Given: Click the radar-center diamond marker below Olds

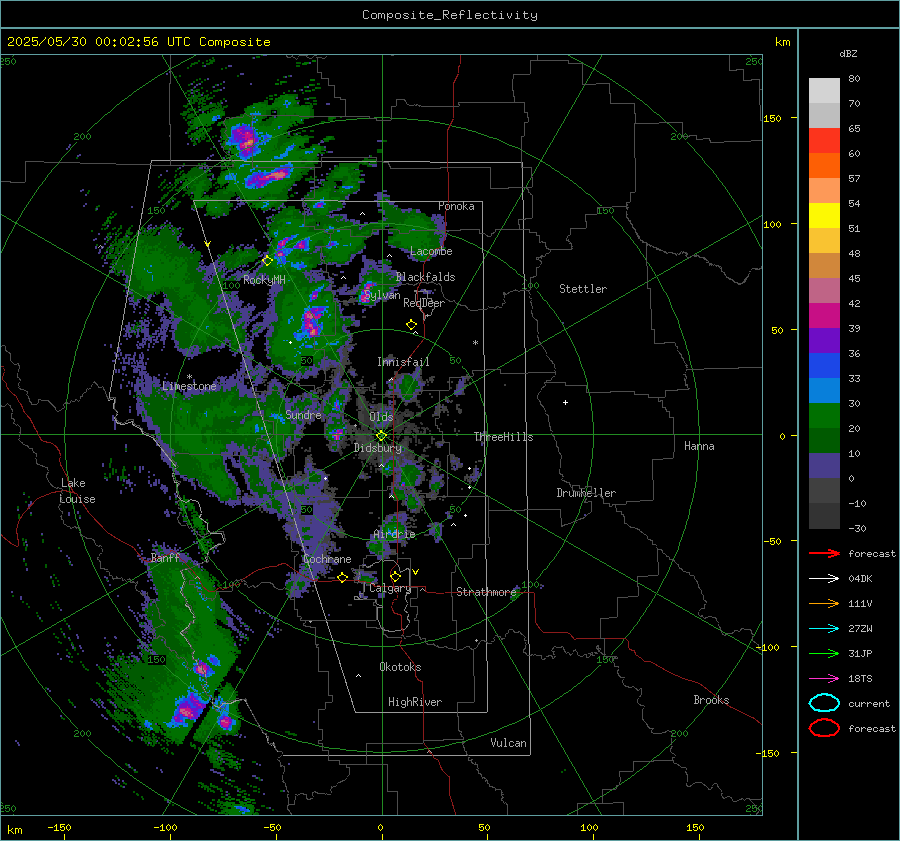Looking at the screenshot, I should click(381, 435).
